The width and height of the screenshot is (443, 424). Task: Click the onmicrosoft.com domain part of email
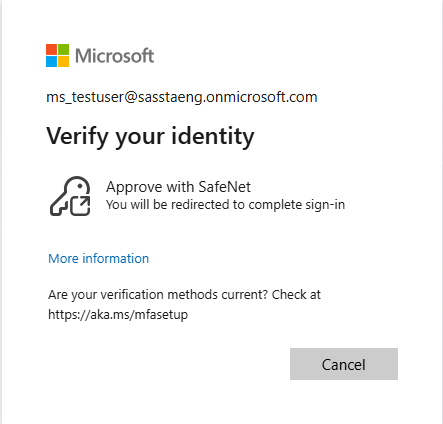point(262,97)
